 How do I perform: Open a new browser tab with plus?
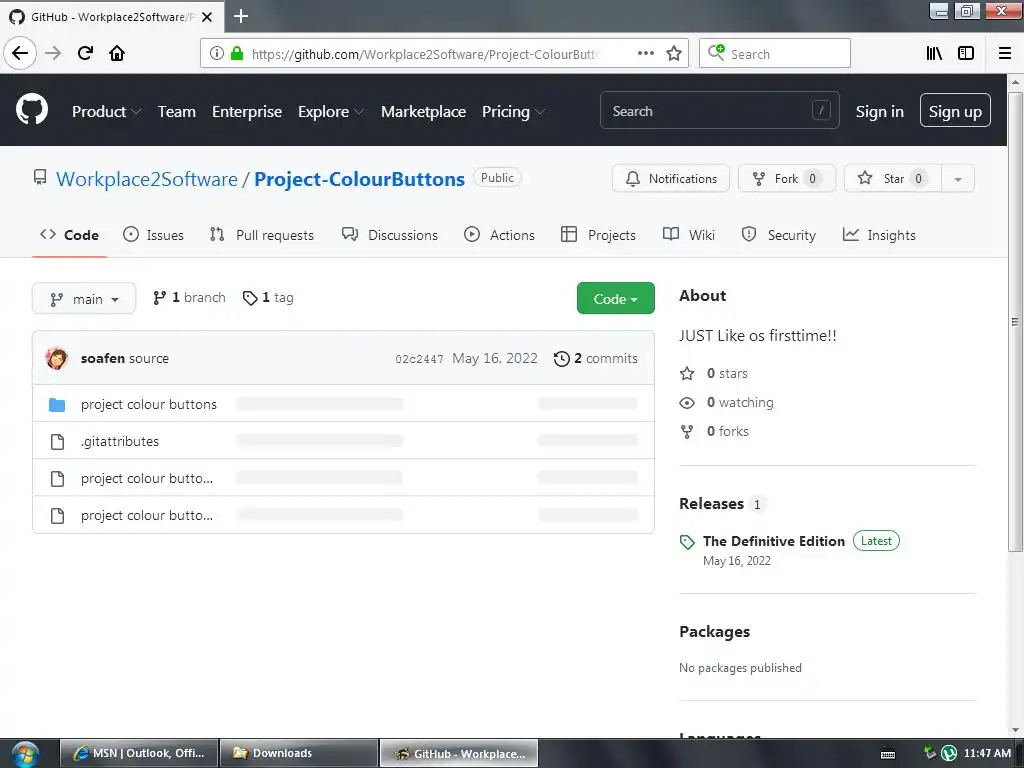coord(241,16)
